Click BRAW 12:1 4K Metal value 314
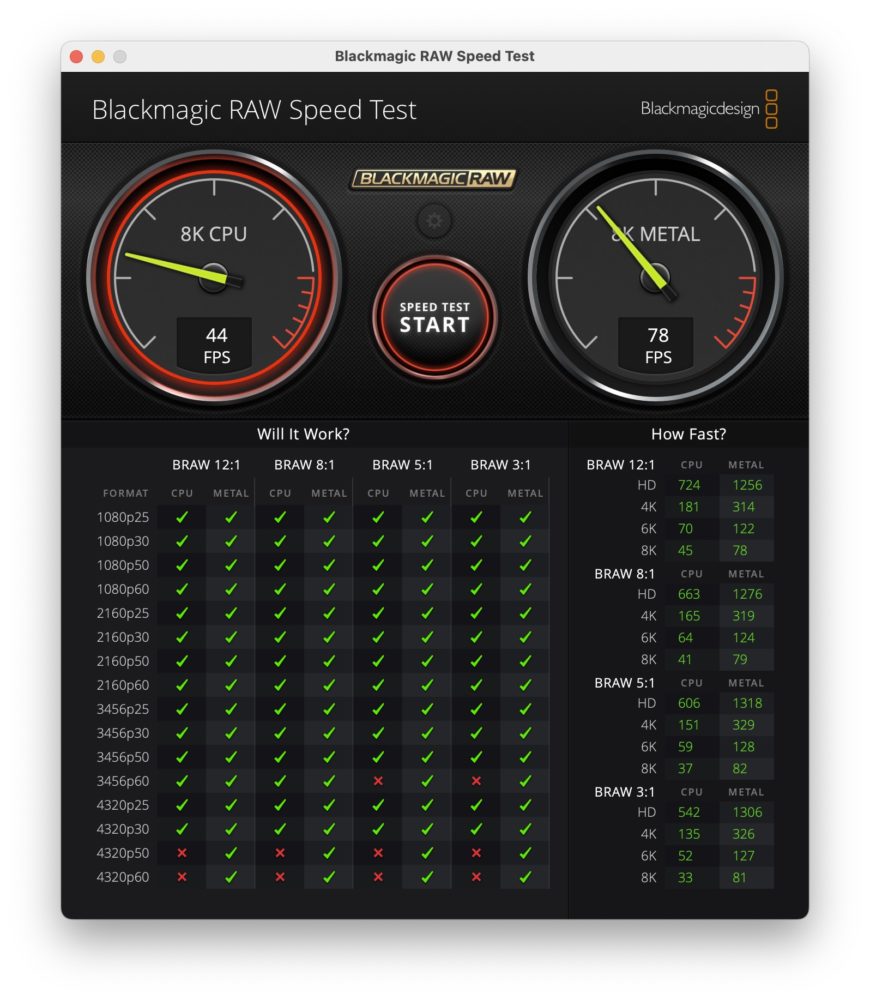The image size is (870, 1000). point(743,507)
